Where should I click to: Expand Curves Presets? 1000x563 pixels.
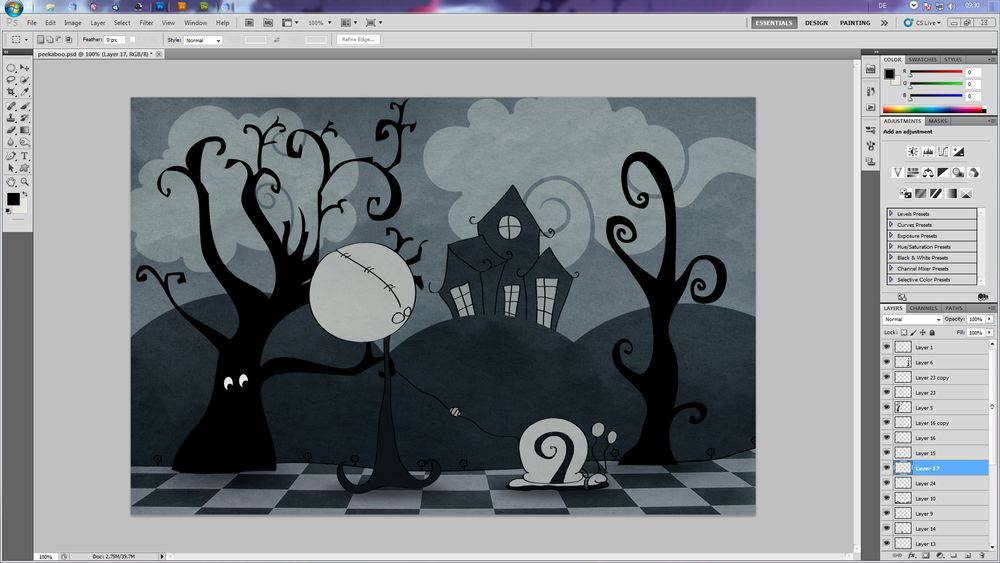(x=891, y=224)
